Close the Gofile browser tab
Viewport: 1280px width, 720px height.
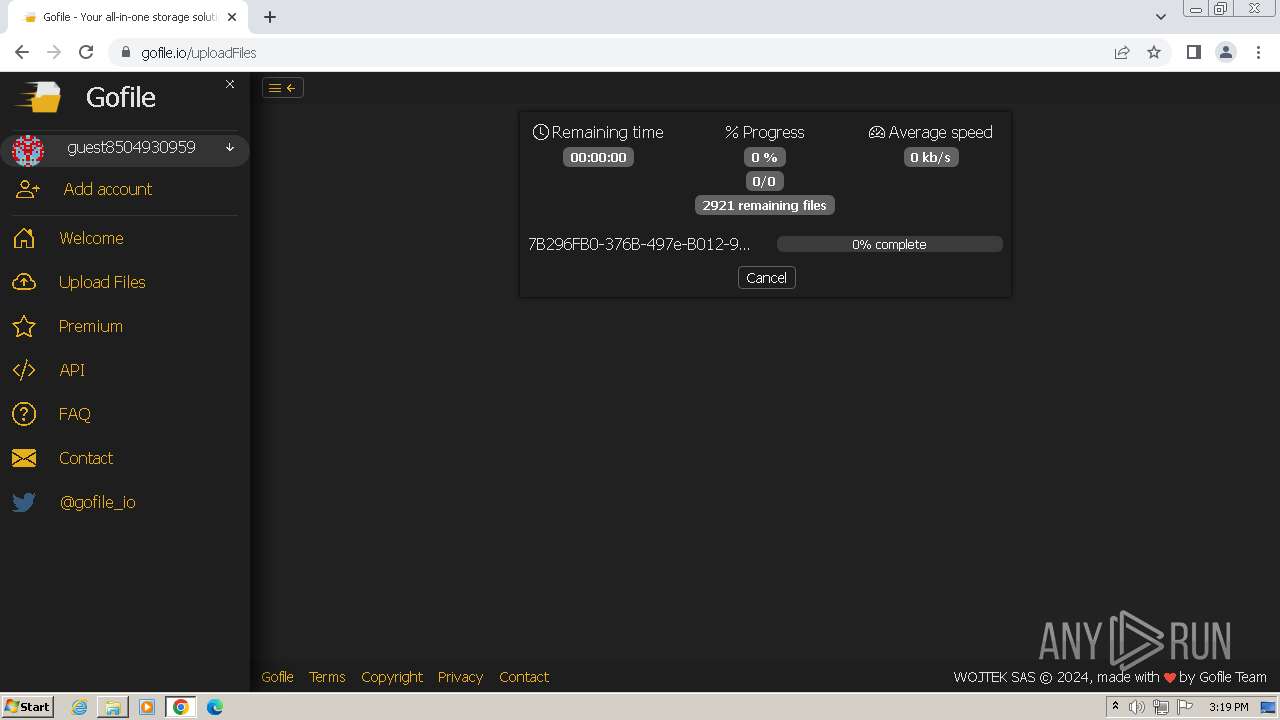pos(232,17)
